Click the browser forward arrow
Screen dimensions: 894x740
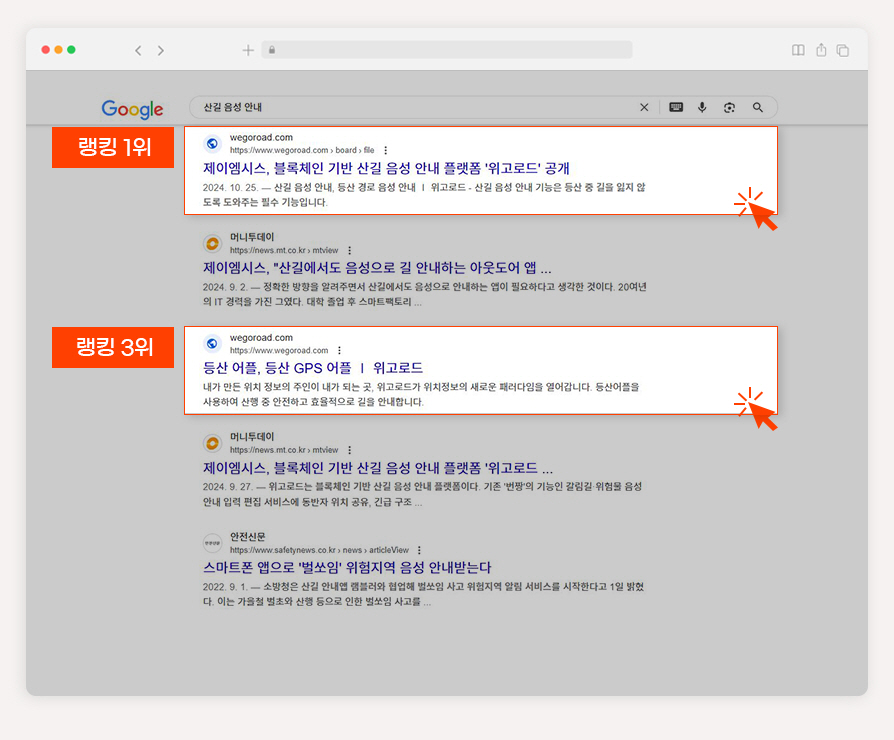pyautogui.click(x=161, y=50)
